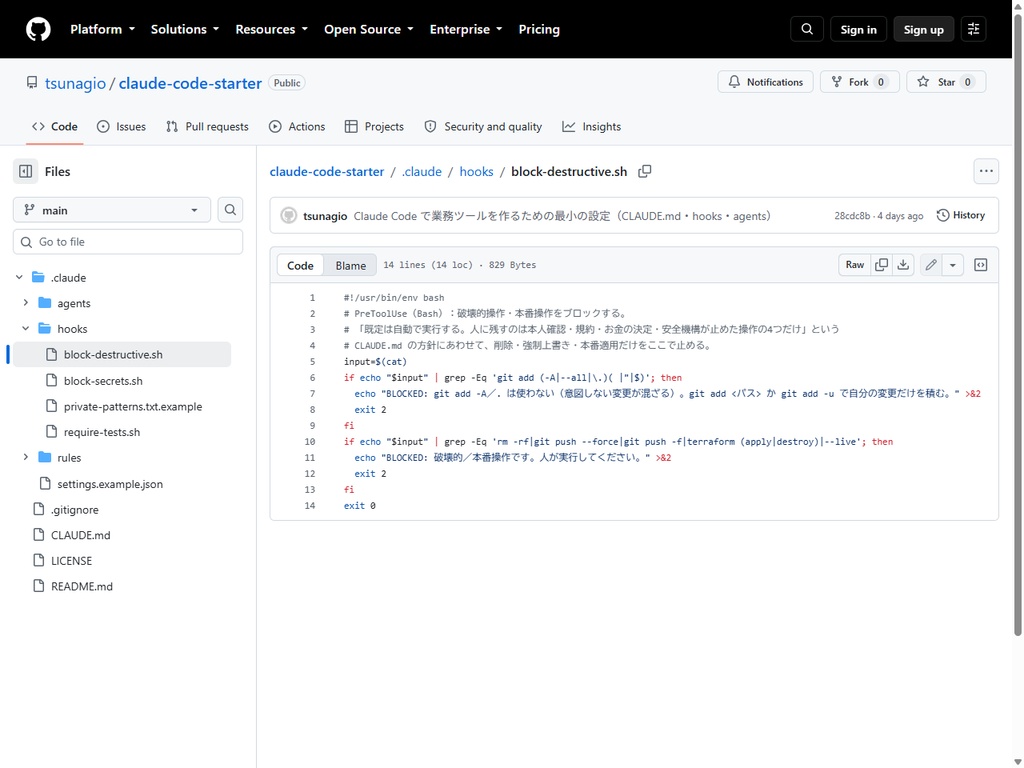1024x768 pixels.
Task: Expand the Open Source menu
Action: (x=369, y=29)
